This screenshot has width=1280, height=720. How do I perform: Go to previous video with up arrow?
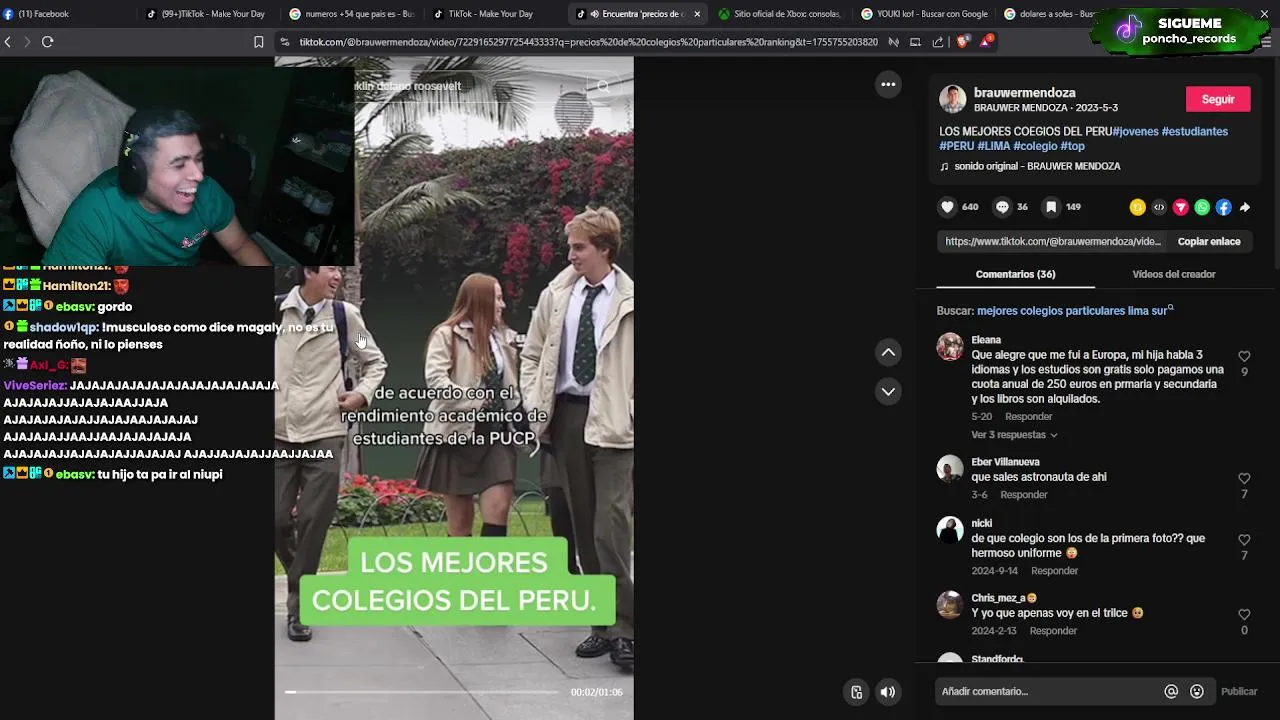pos(888,352)
